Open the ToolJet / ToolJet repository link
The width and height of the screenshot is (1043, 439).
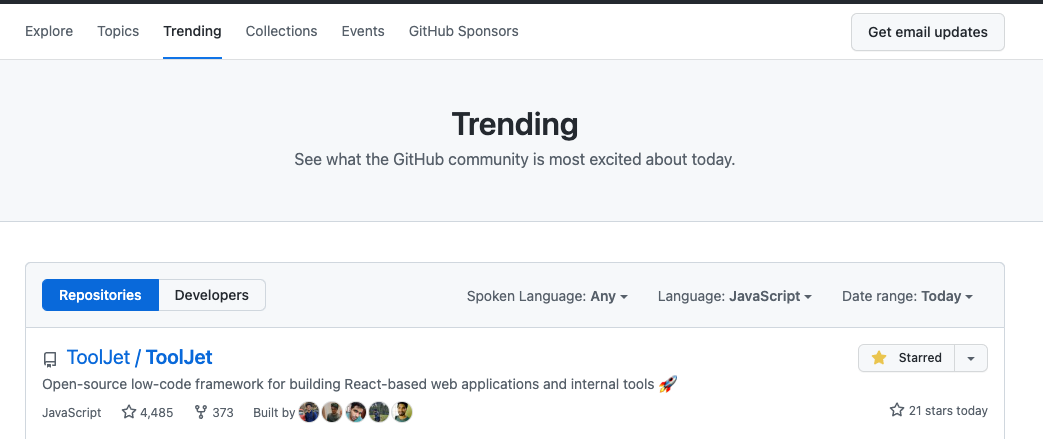point(140,357)
